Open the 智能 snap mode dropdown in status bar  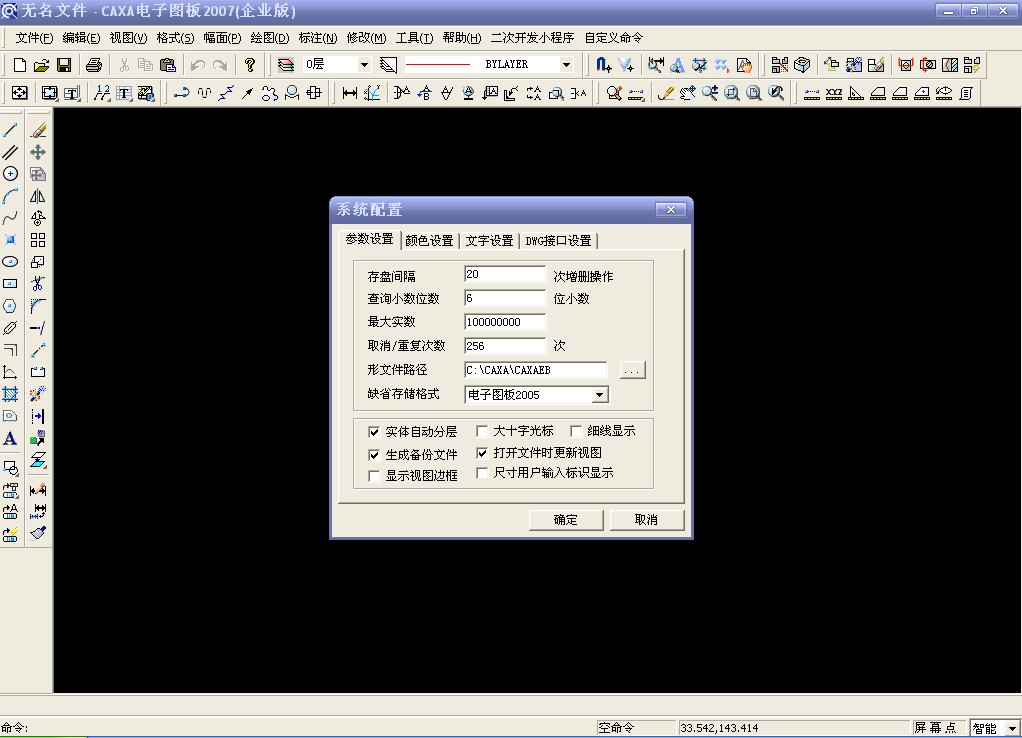(1012, 728)
